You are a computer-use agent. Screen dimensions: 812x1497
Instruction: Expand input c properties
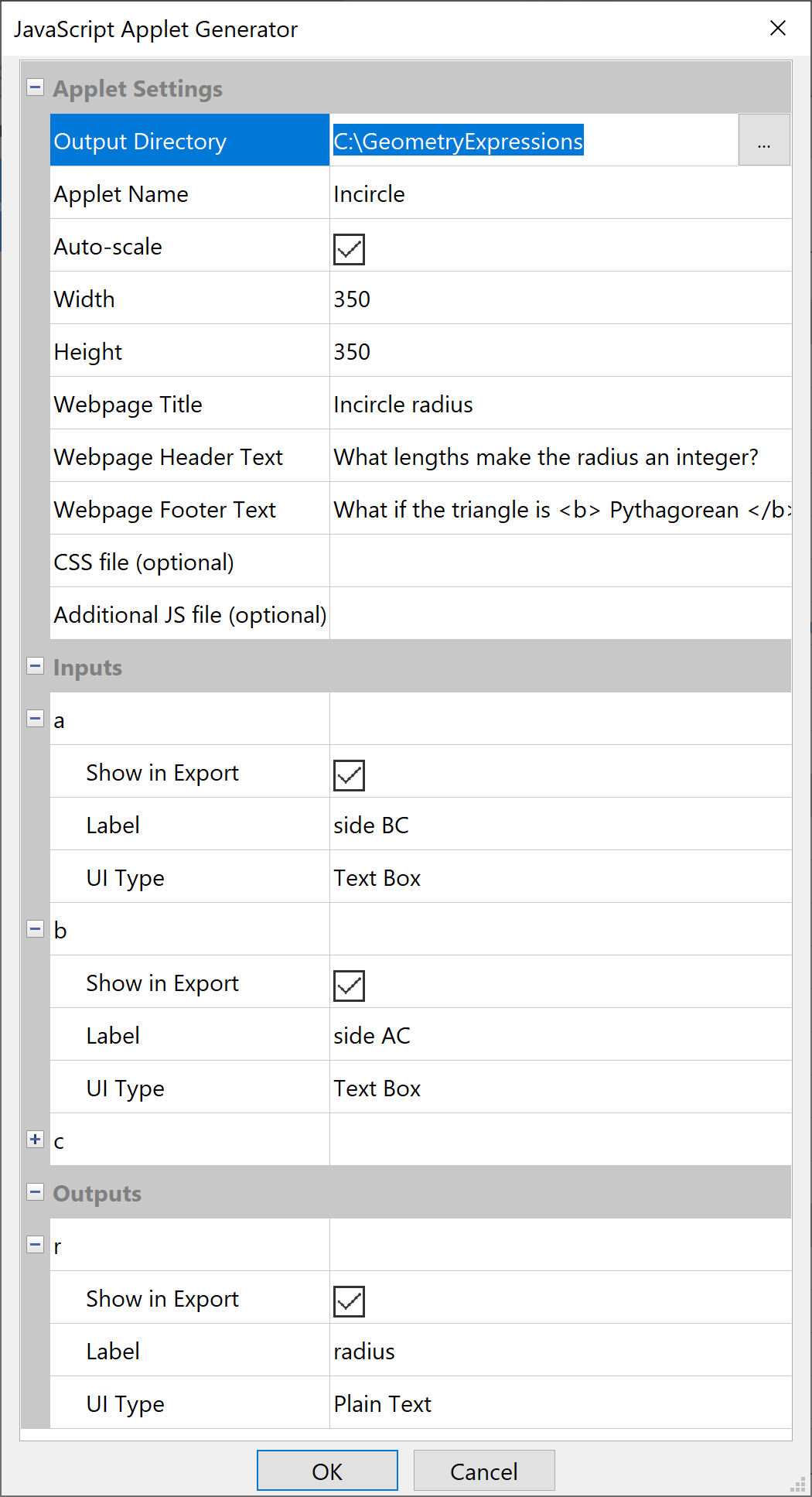35,1139
